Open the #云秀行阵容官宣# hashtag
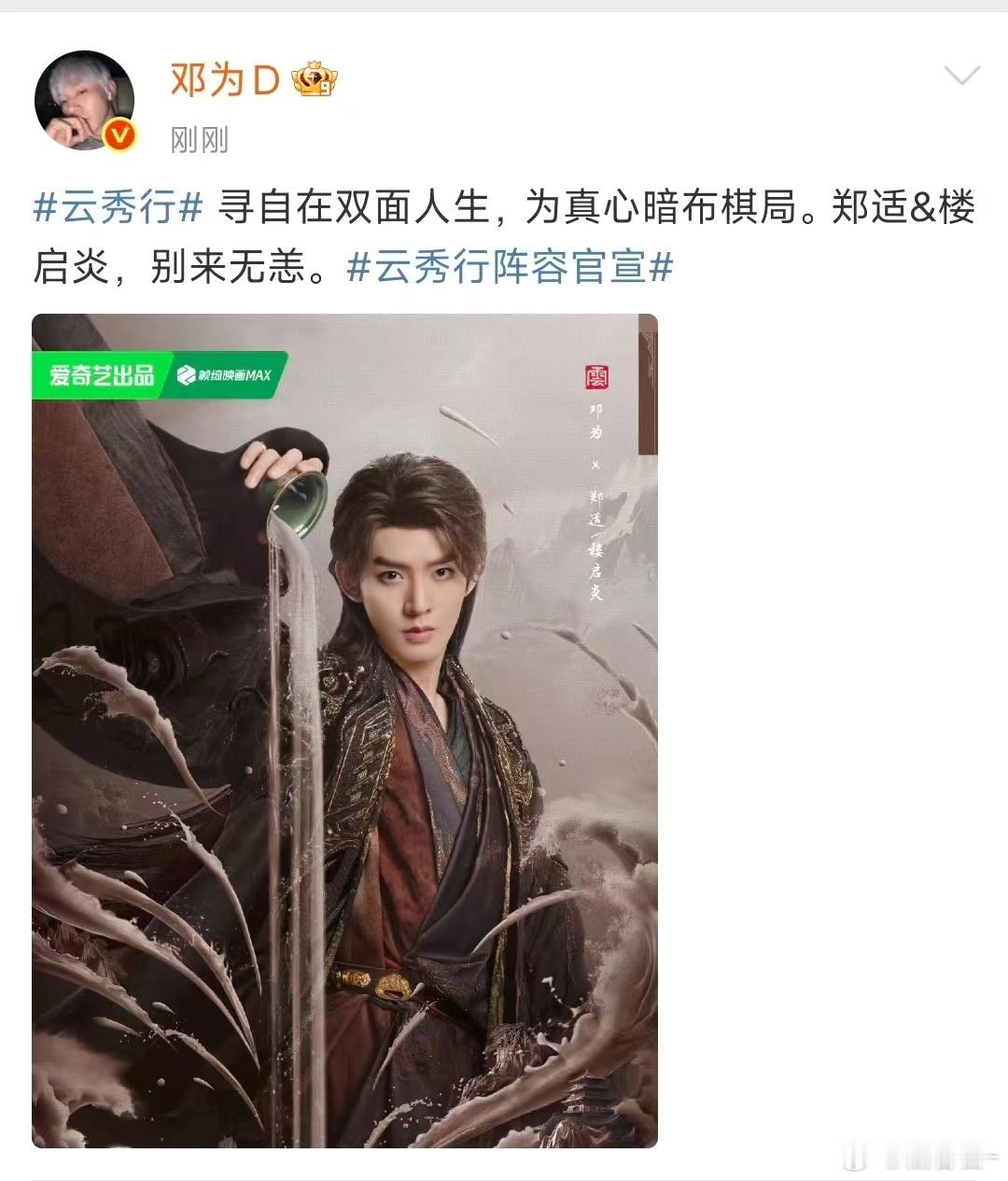Viewport: 1008px width, 1181px height. coord(510,268)
